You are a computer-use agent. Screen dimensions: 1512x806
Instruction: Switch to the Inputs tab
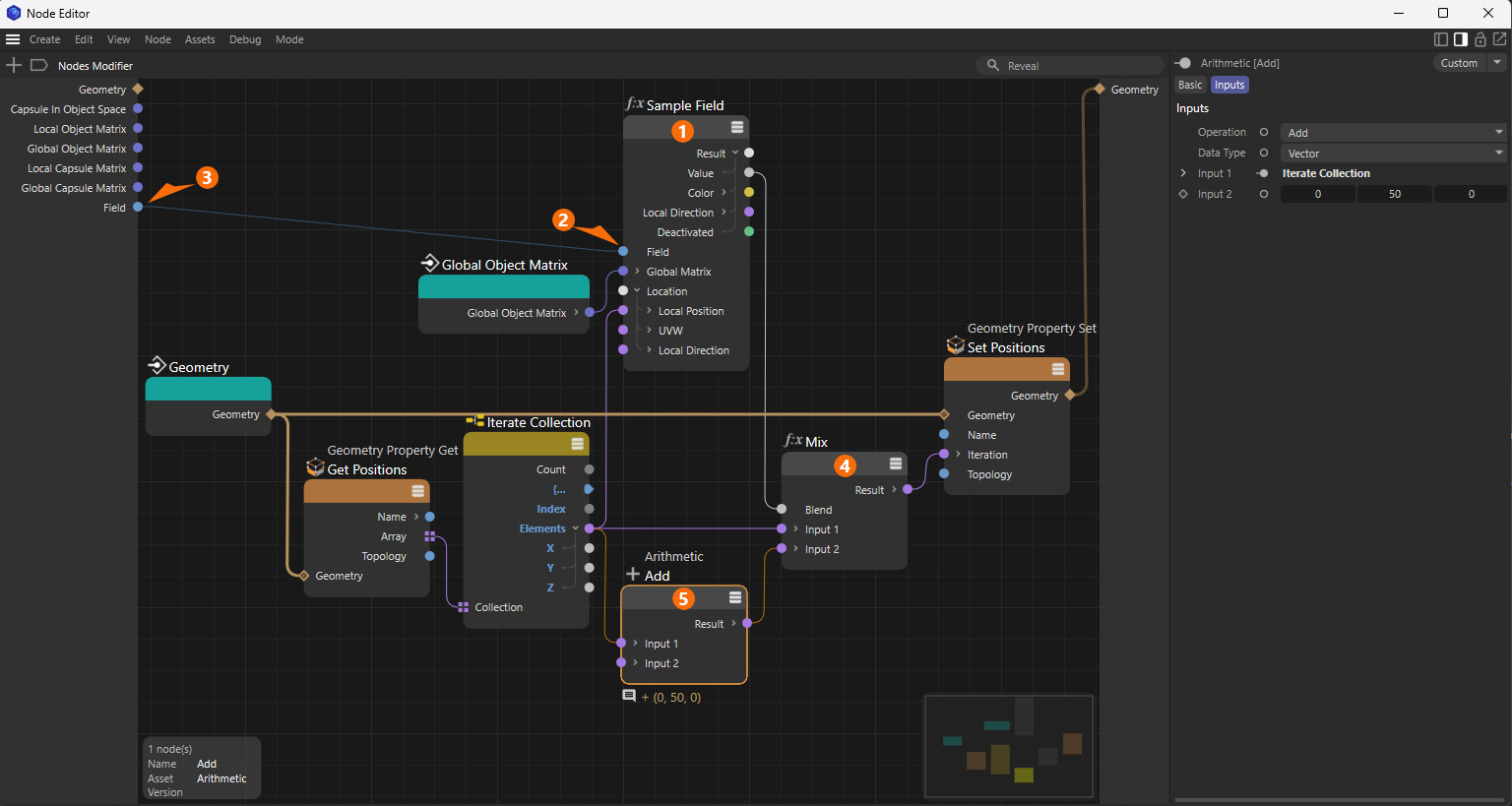click(x=1229, y=85)
